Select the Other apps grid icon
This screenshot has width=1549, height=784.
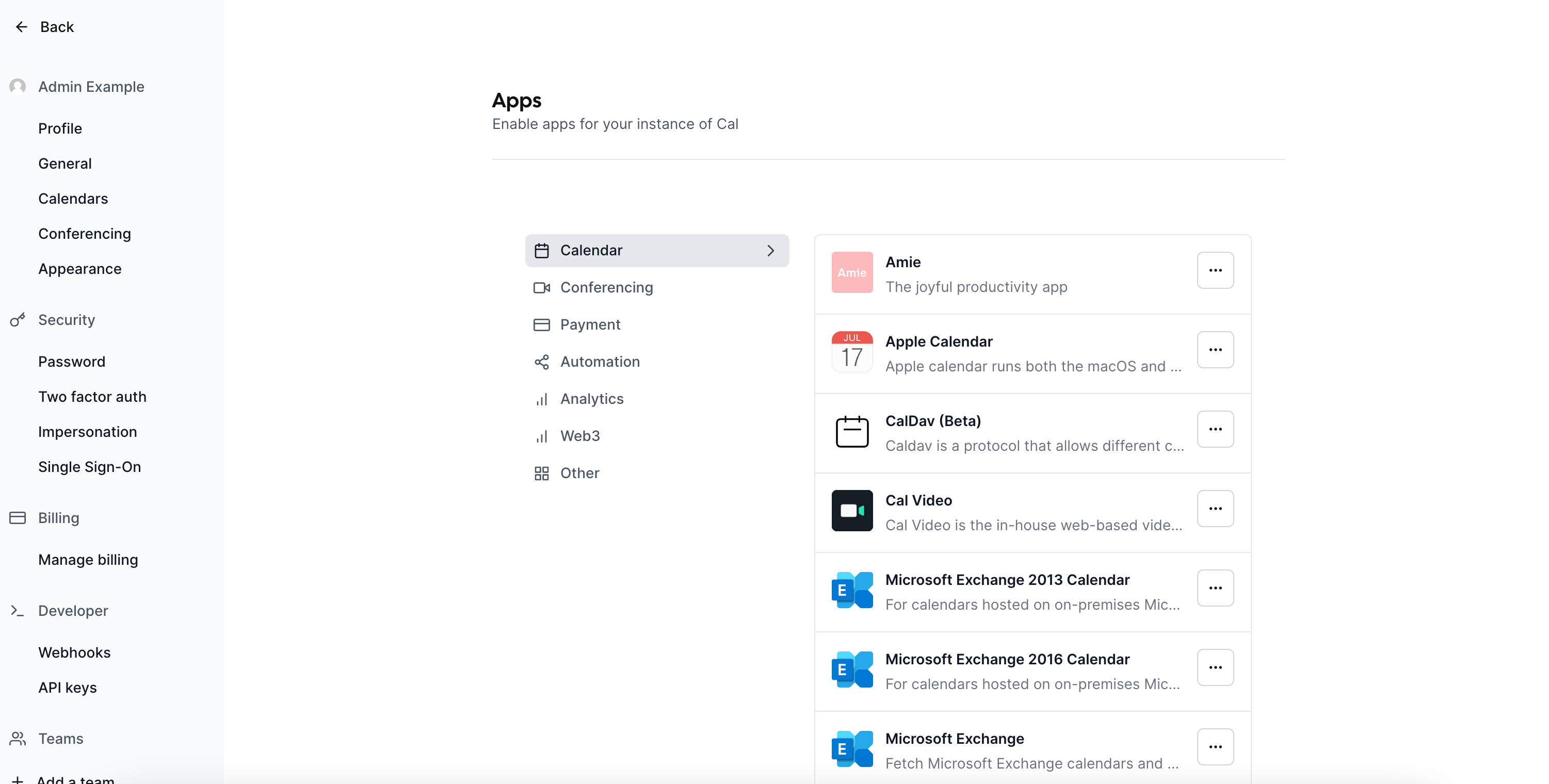(542, 473)
